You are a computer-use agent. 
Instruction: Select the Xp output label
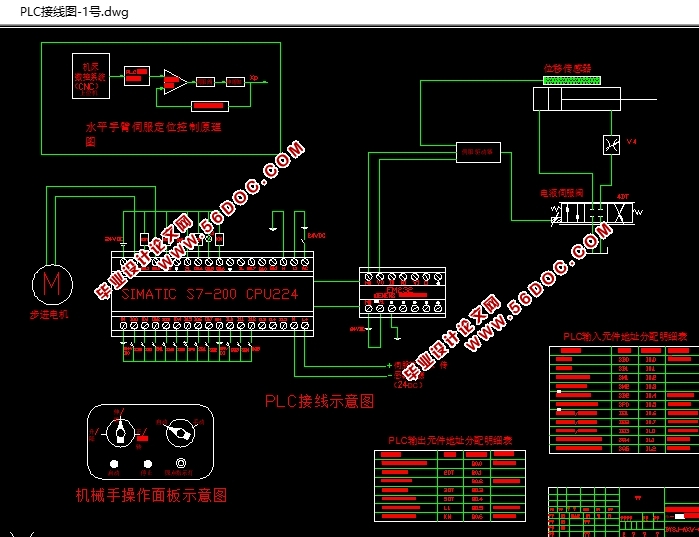click(254, 78)
